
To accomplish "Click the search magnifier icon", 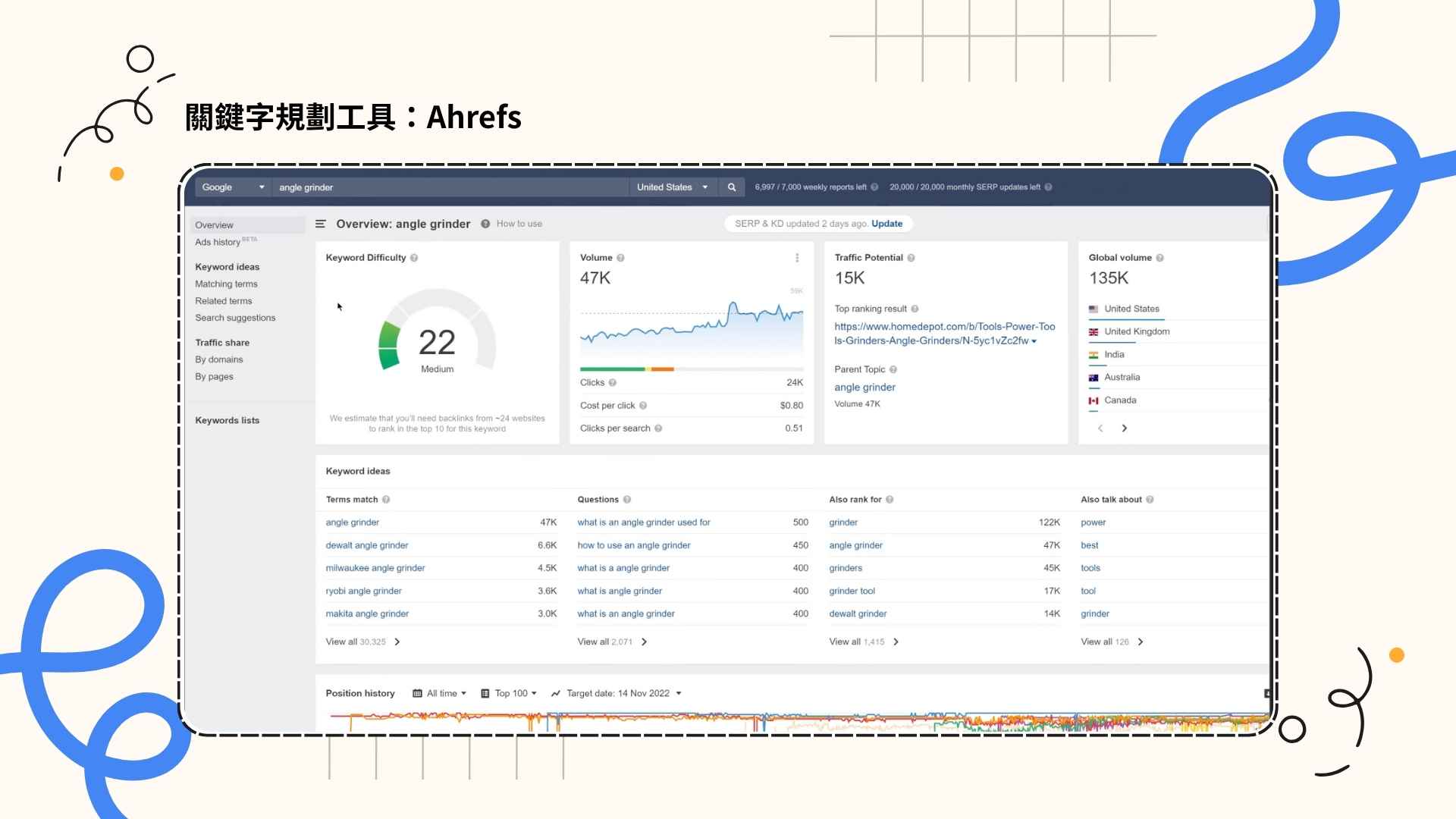I will coord(732,187).
